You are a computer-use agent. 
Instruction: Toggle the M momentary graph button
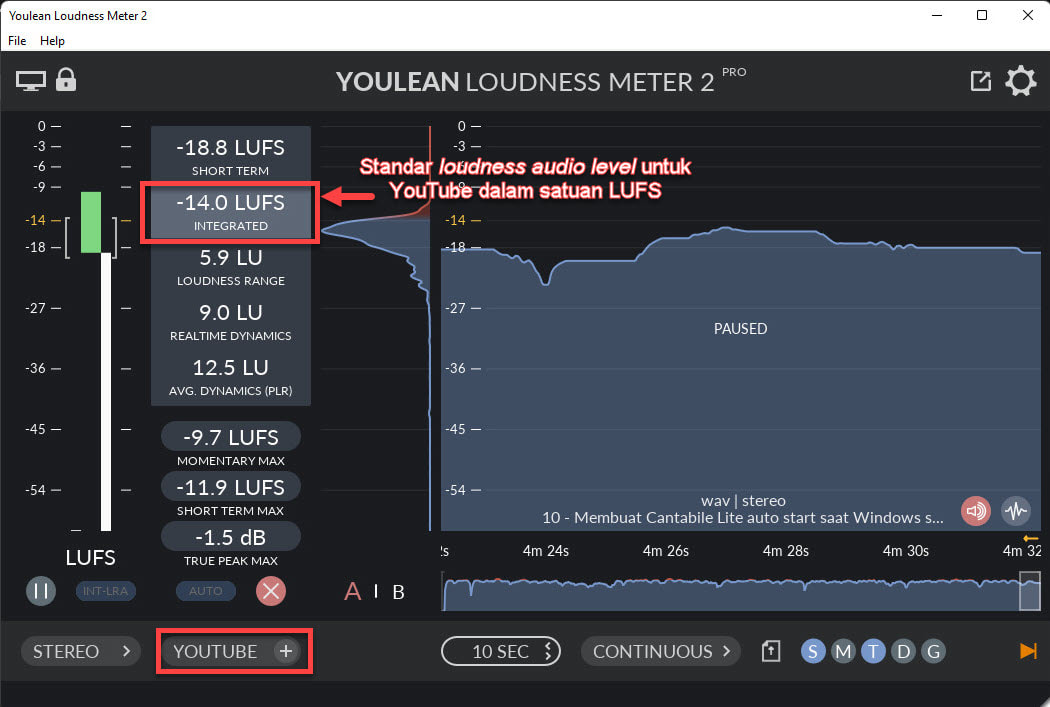tap(843, 651)
